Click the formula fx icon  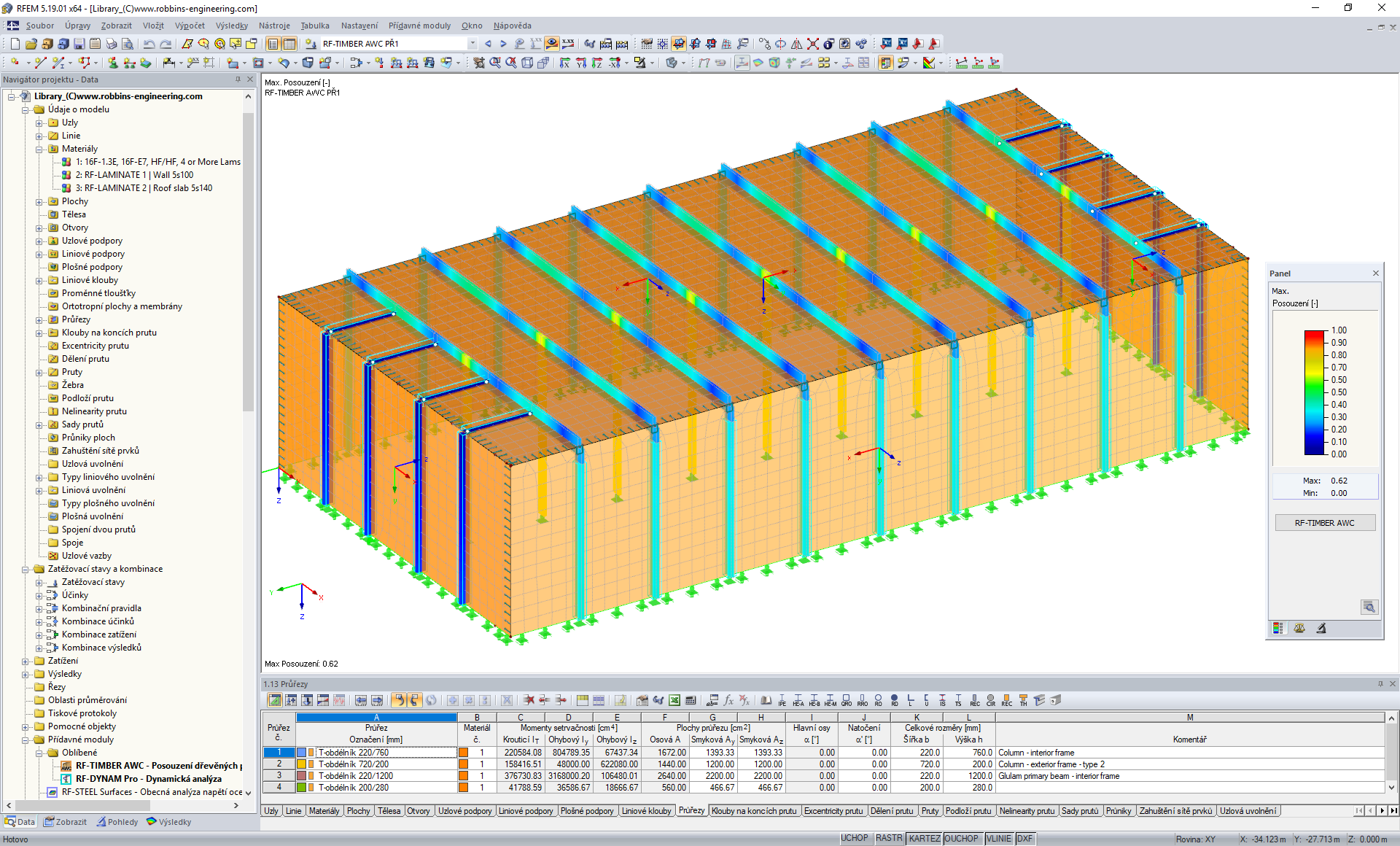coord(728,700)
